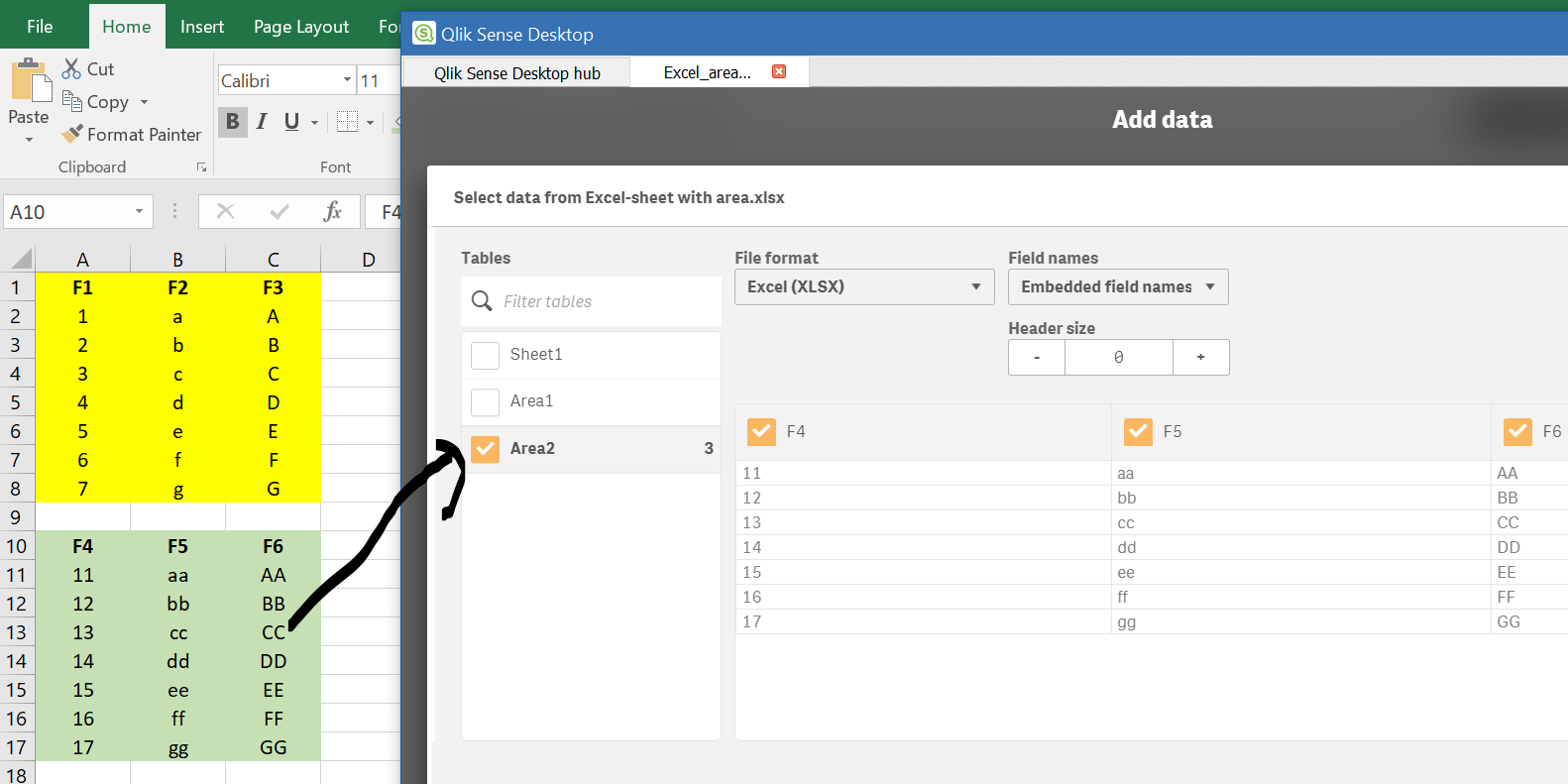Select column A header in Excel
Viewport: 1568px width, 784px height.
(x=83, y=260)
